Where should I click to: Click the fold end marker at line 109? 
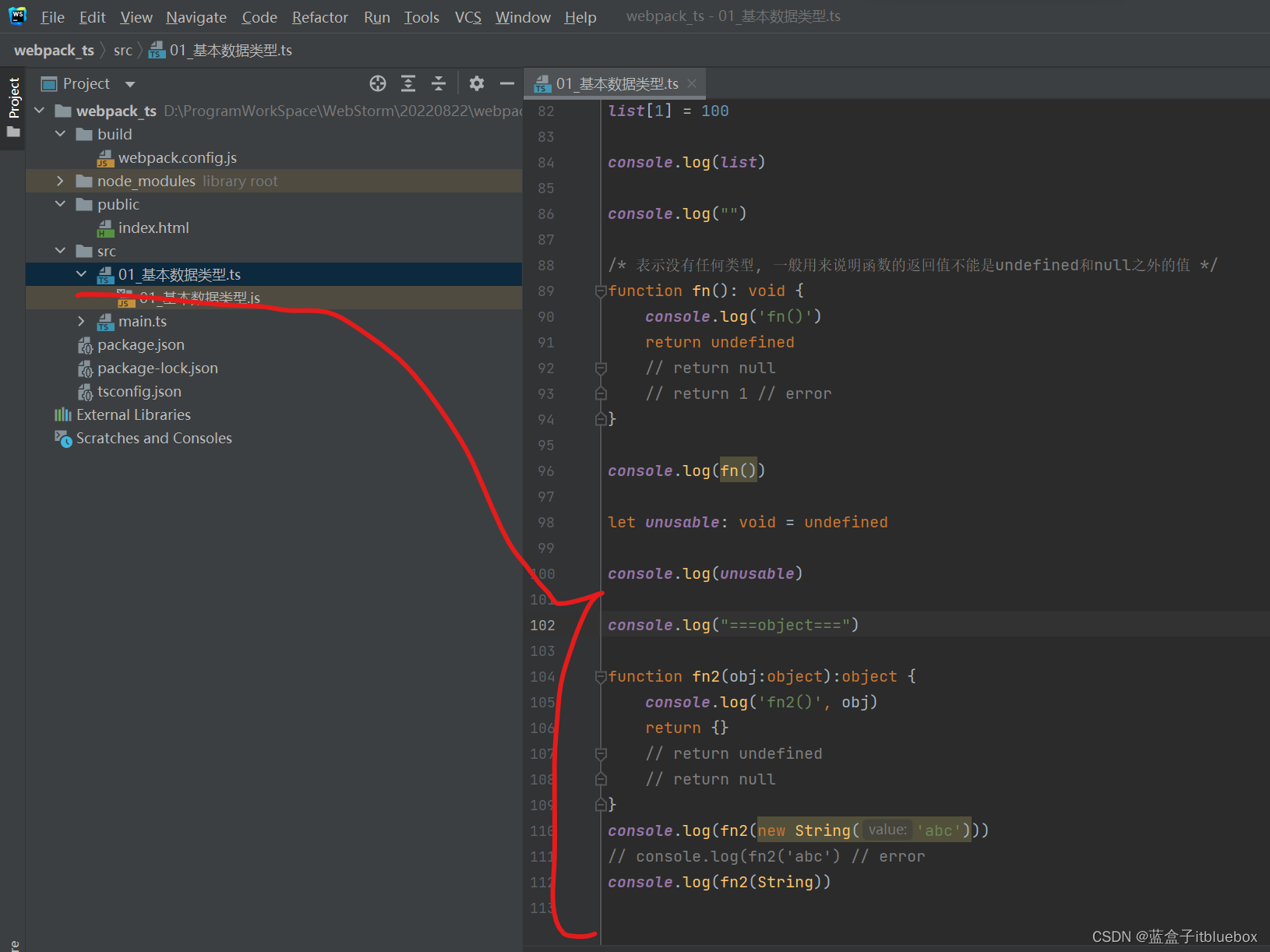601,805
